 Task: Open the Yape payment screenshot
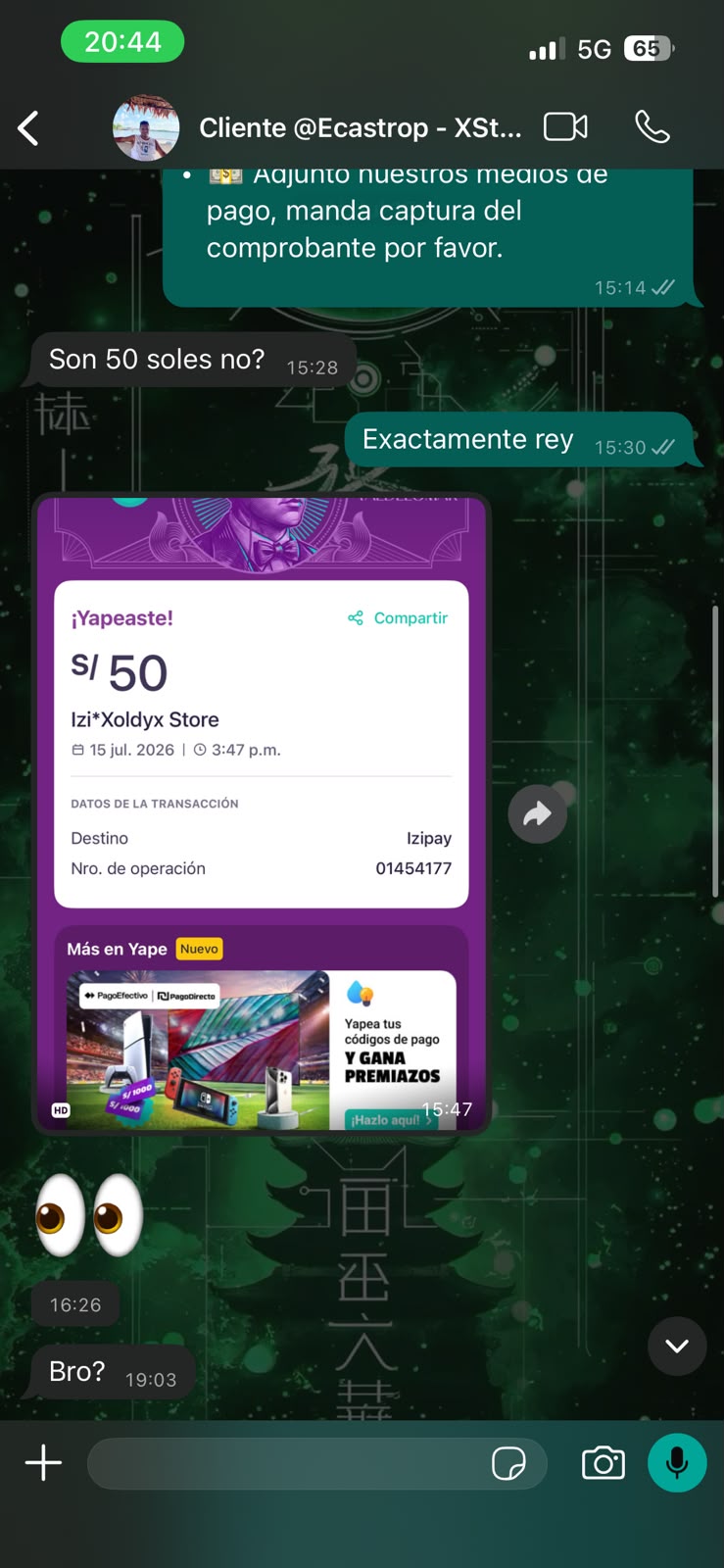coord(262,814)
